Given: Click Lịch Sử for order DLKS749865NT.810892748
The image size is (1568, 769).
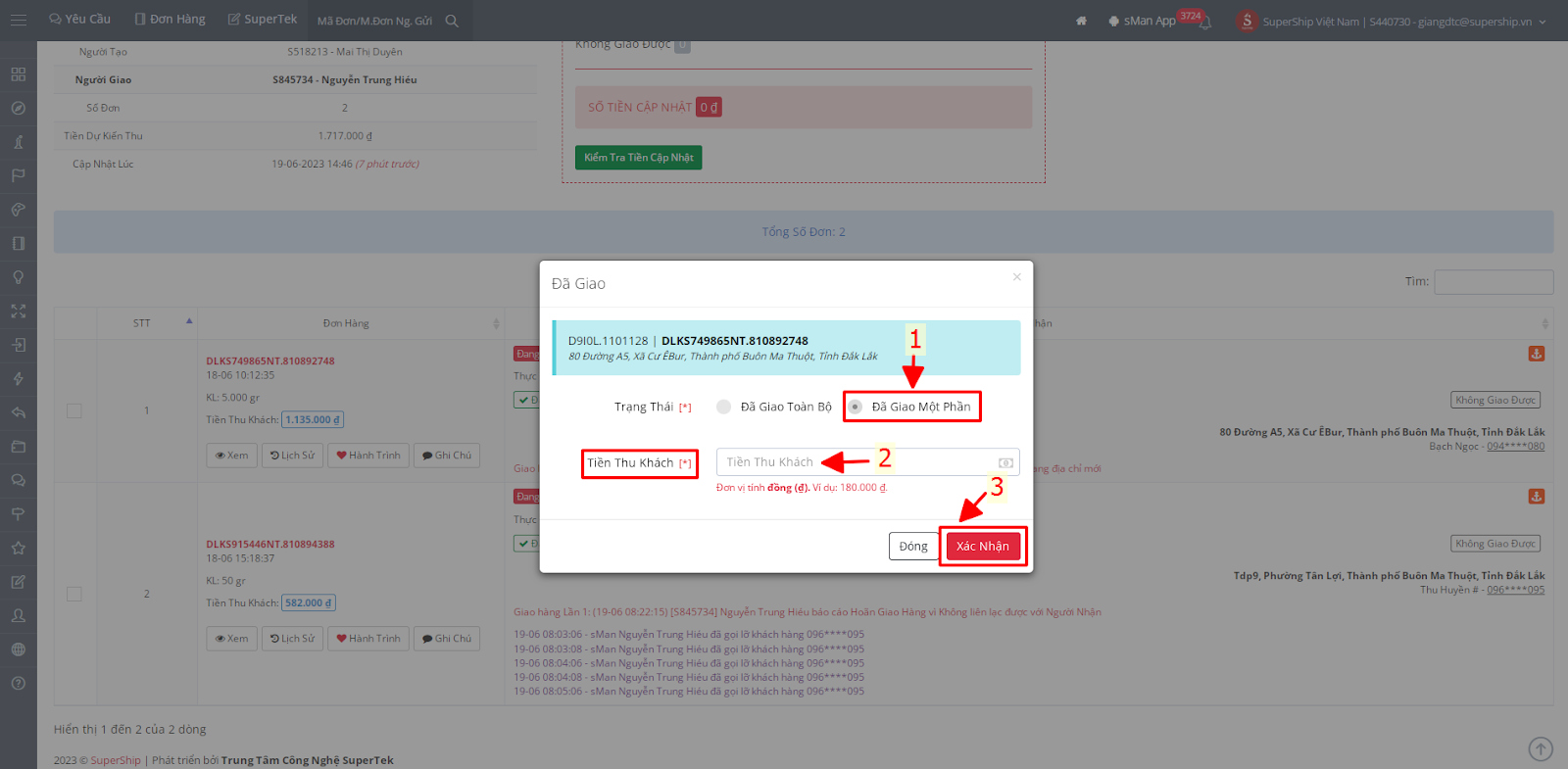Looking at the screenshot, I should click(x=292, y=456).
